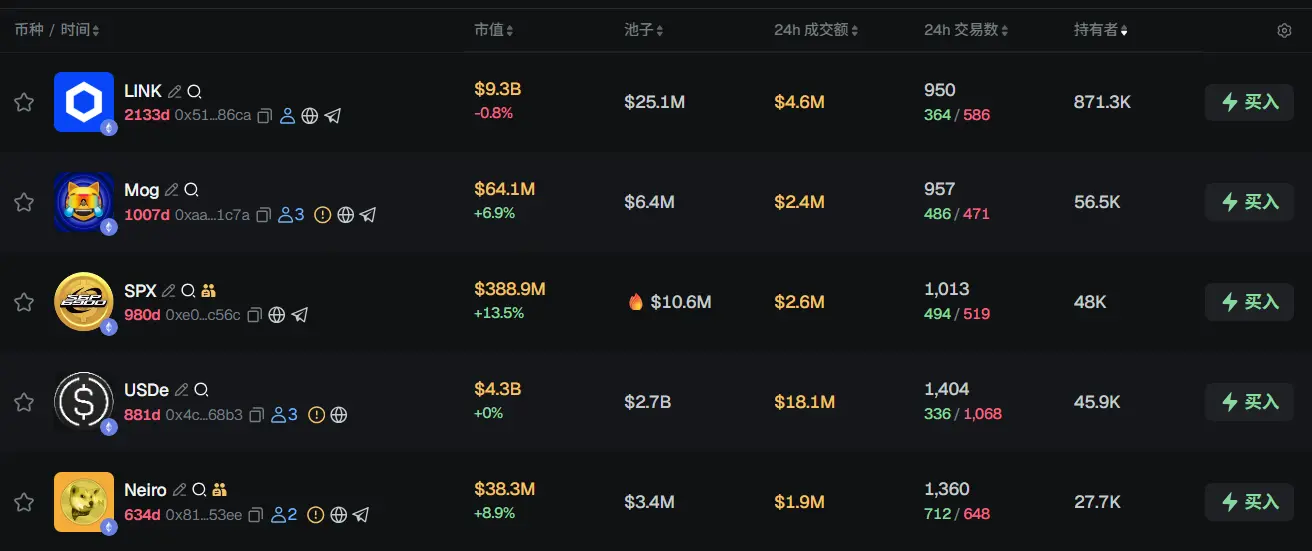The image size is (1312, 551).
Task: Click the blue person icon in the LINK row
Action: 287,116
